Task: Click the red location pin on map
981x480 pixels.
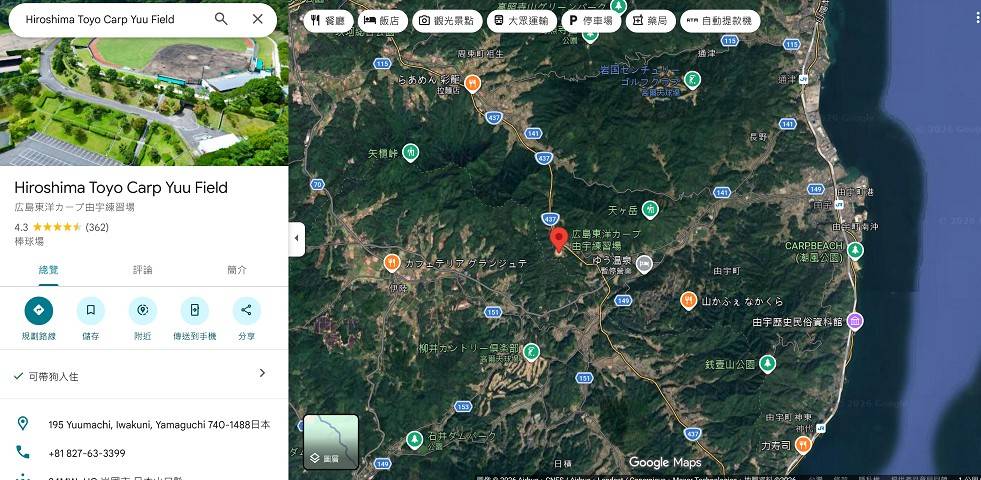Action: (559, 239)
